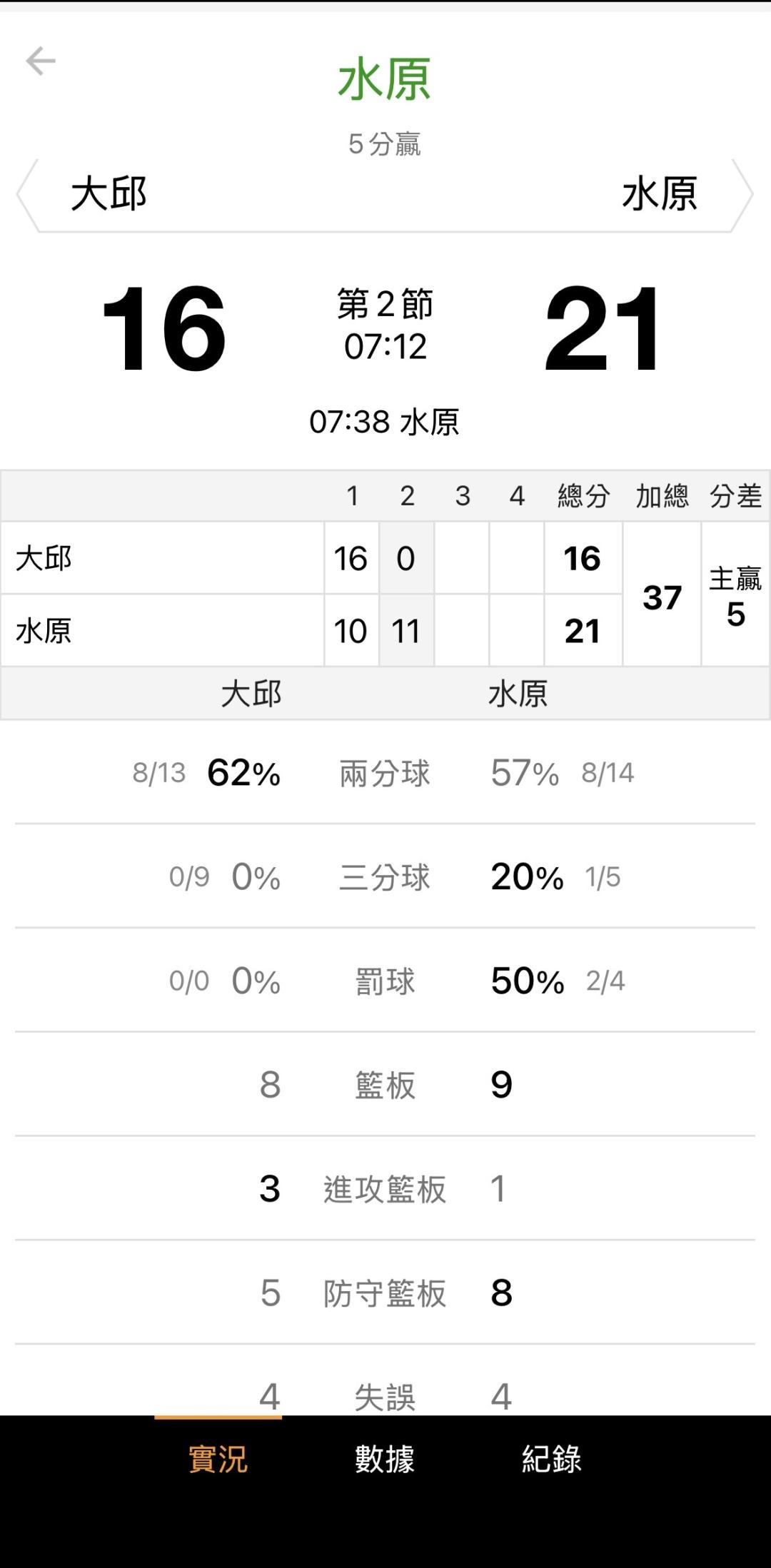Image resolution: width=771 pixels, height=1568 pixels.
Task: Select 大邱 team name in header banner
Action: point(109,194)
